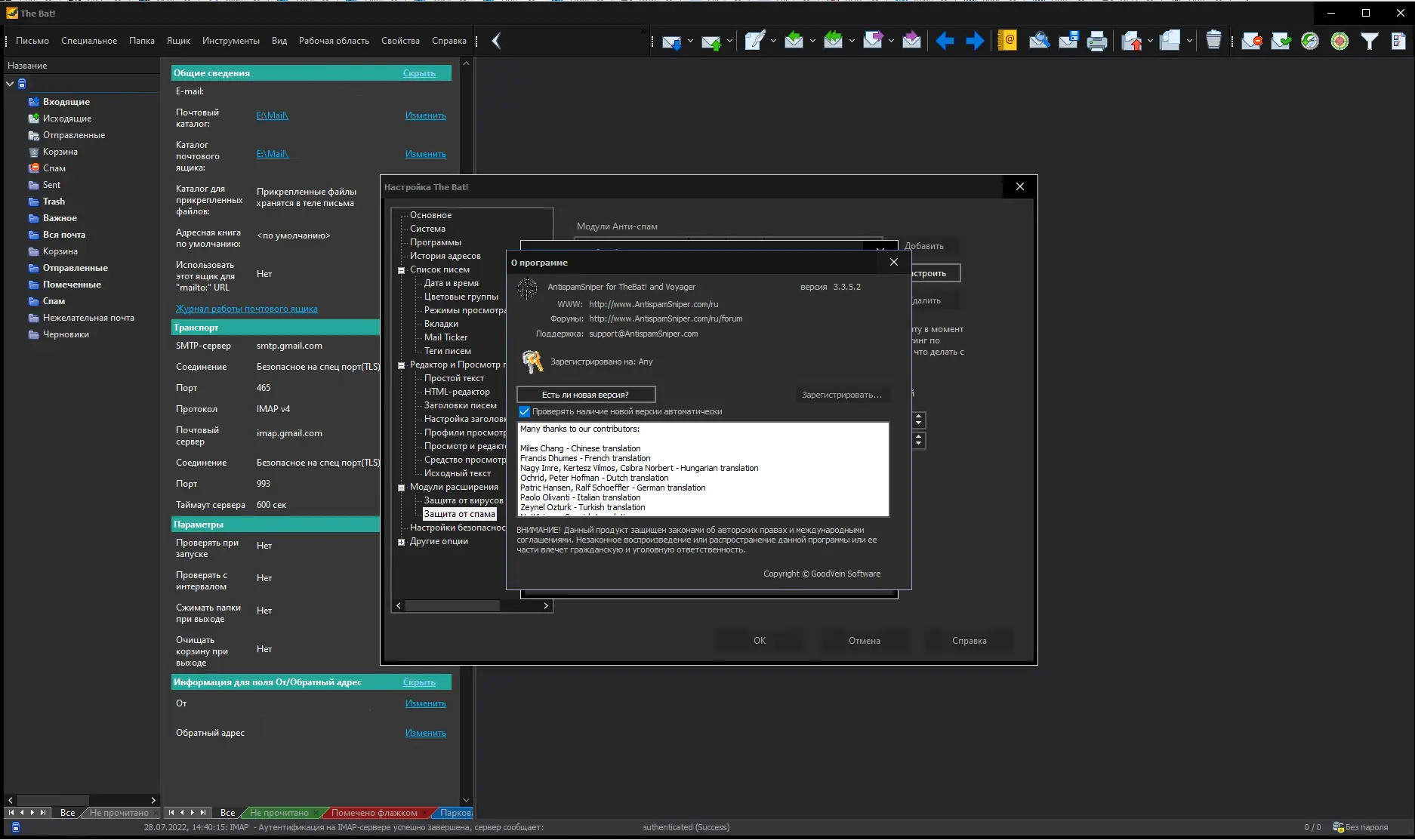Collapse the 'Редактор и Просмотр' tree node
This screenshot has width=1415, height=840.
[x=402, y=365]
